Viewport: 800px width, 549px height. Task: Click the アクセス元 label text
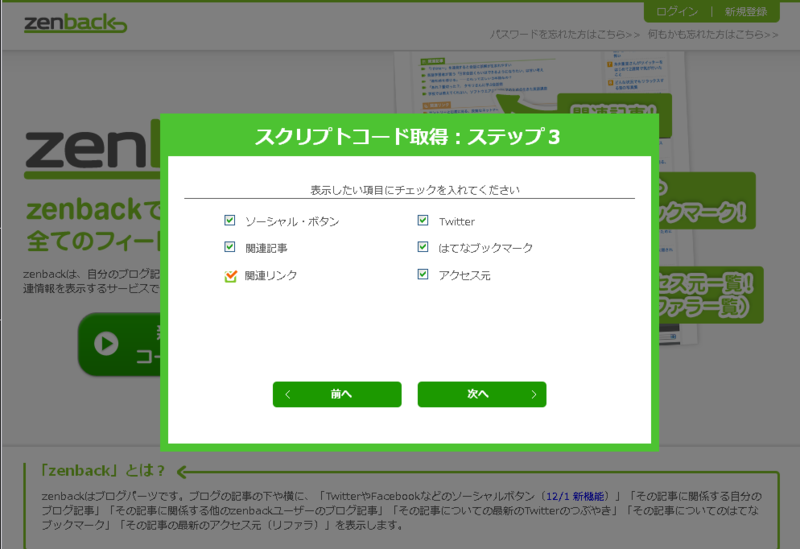coord(464,276)
